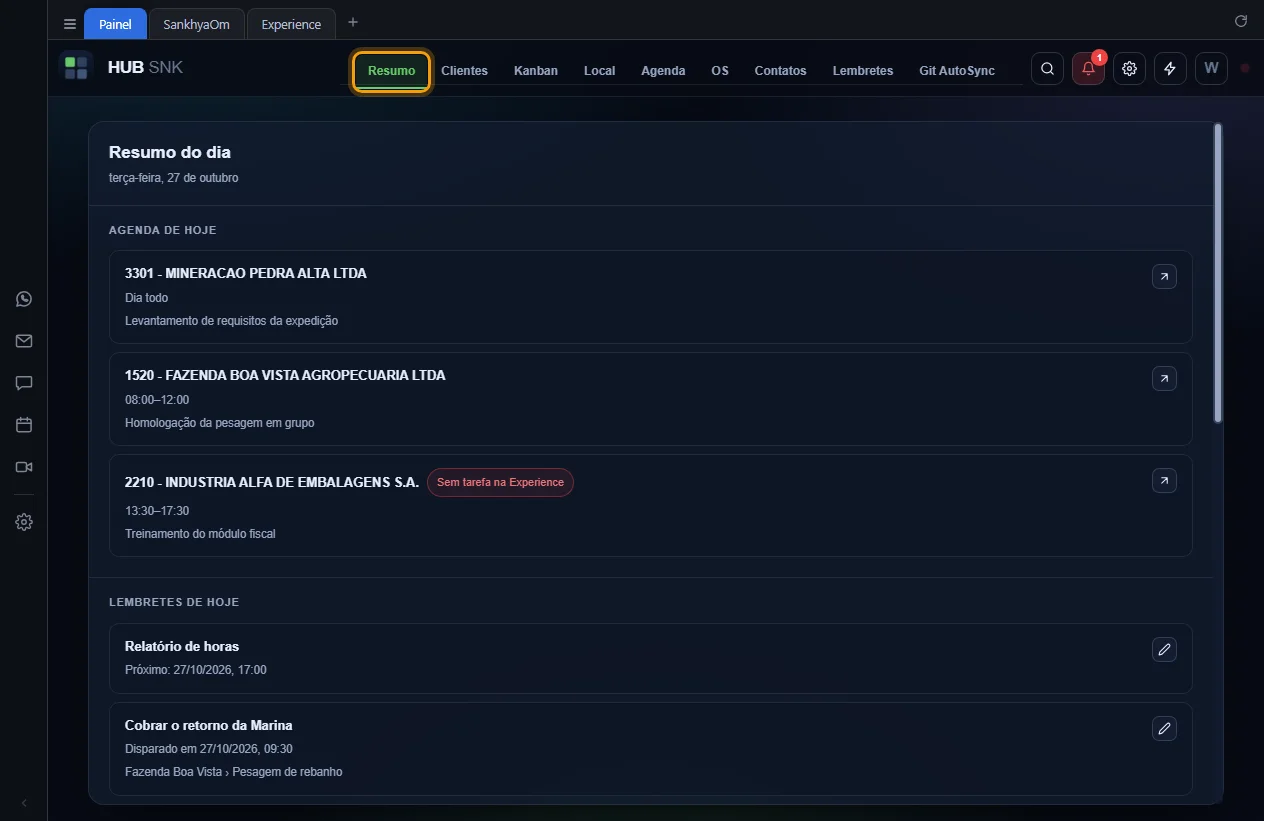This screenshot has height=821, width=1264.
Task: Click the 13:30–17:30 time text
Action: click(157, 511)
